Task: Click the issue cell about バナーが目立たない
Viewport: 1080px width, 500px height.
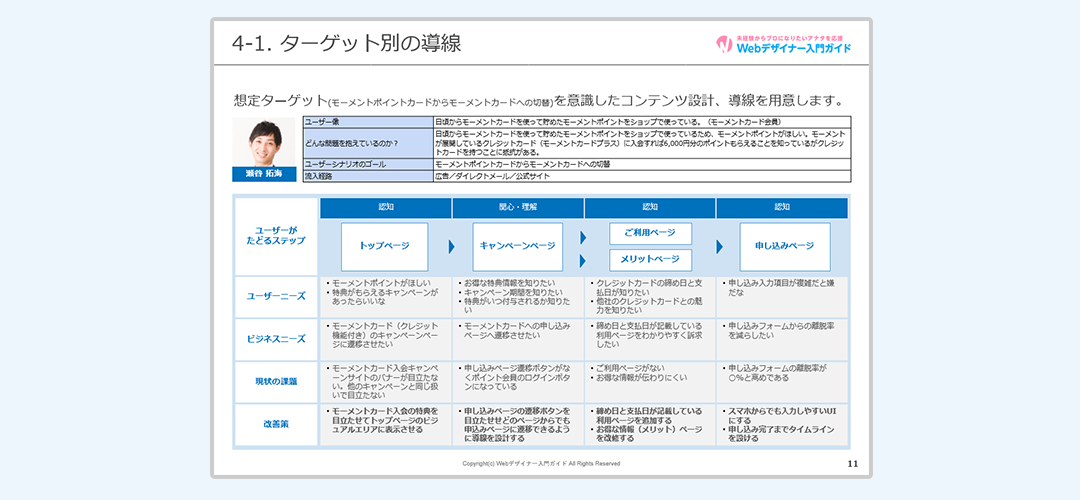Action: [x=386, y=382]
